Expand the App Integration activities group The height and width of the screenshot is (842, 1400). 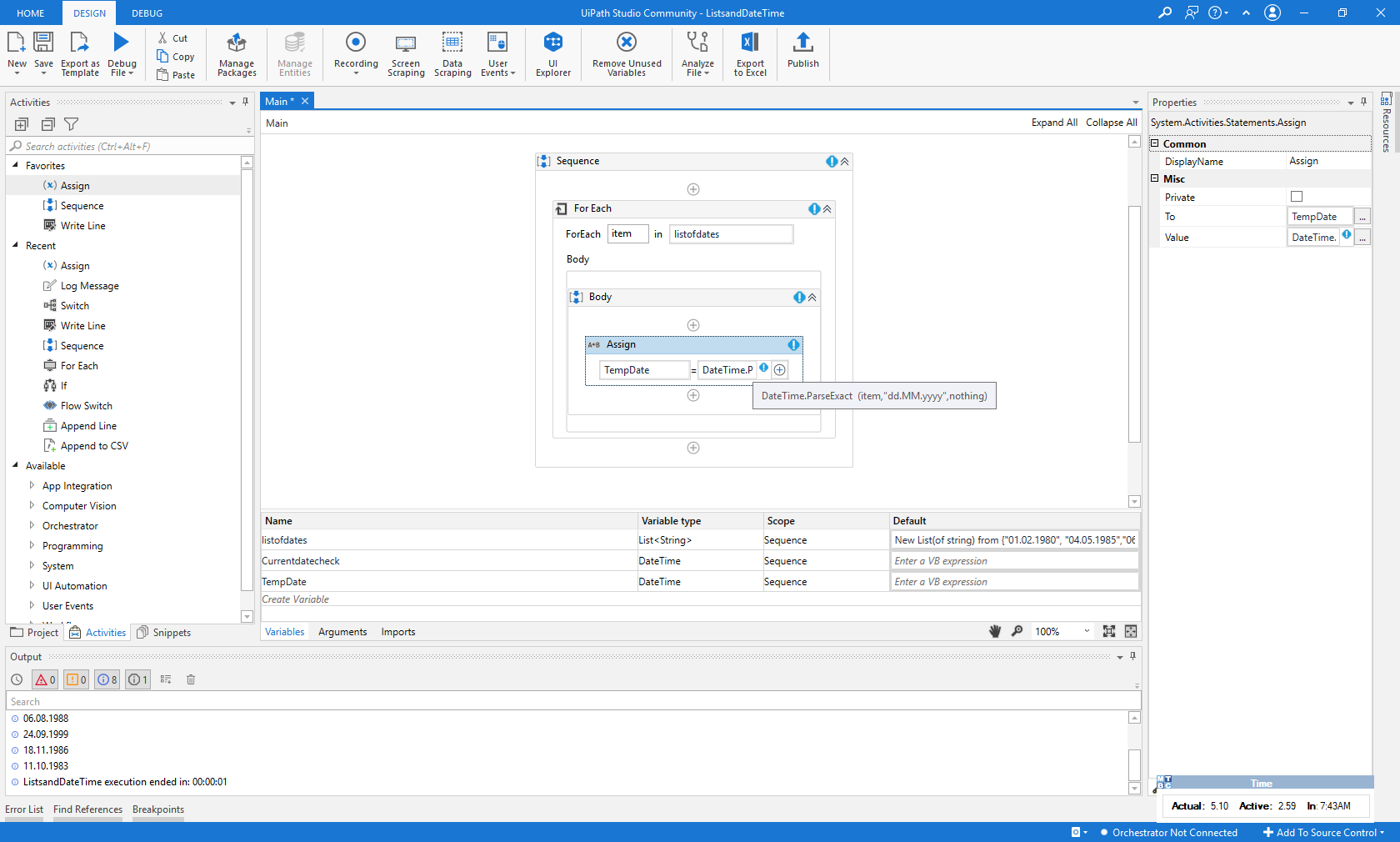coord(32,485)
